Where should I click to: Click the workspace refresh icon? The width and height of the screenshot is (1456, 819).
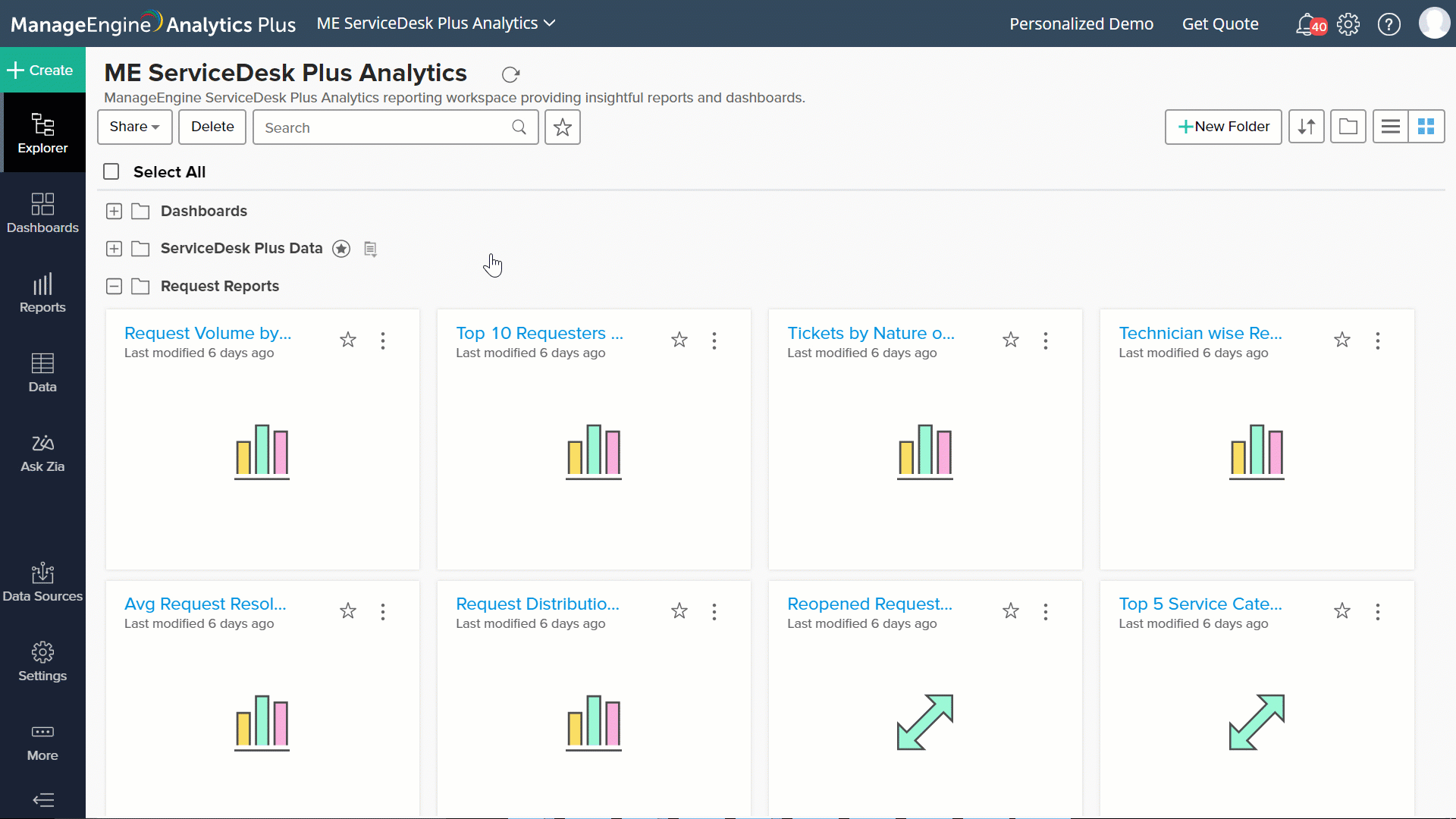click(x=510, y=74)
